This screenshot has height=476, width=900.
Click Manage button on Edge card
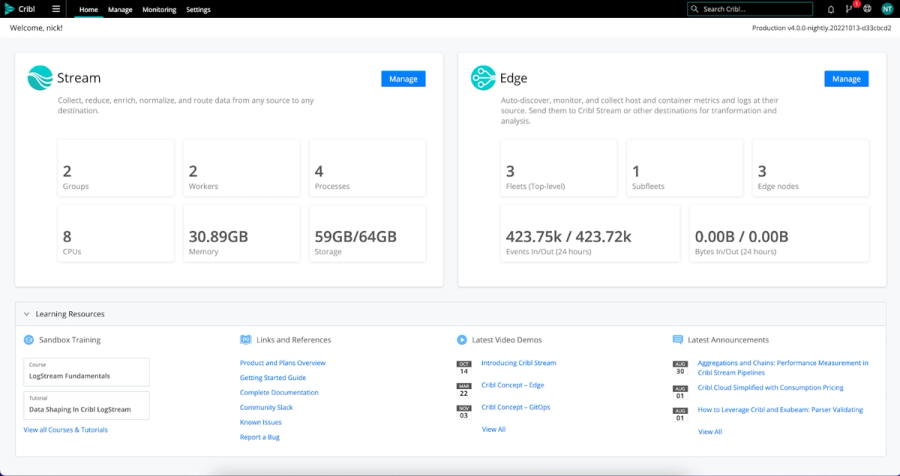point(847,79)
